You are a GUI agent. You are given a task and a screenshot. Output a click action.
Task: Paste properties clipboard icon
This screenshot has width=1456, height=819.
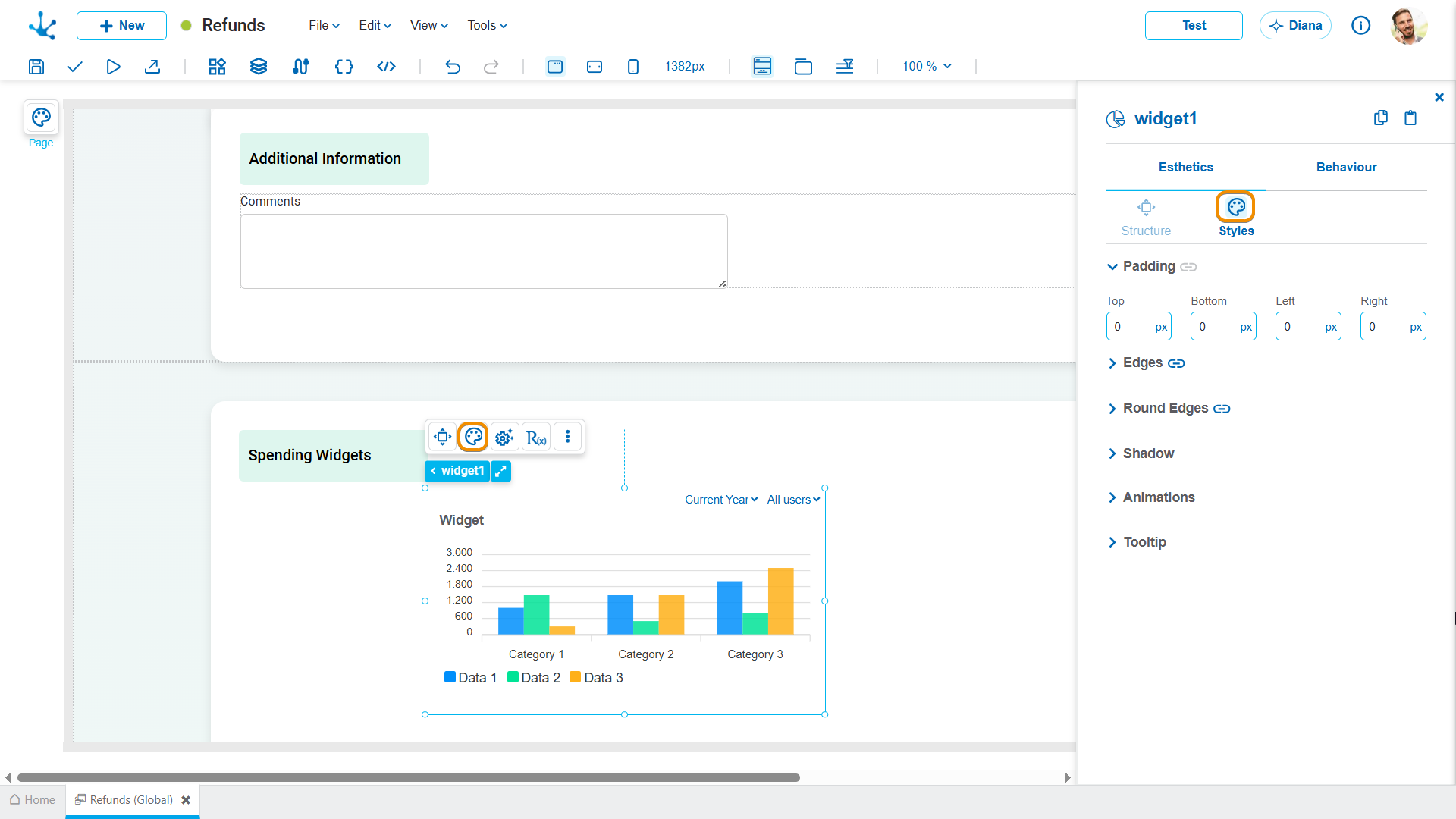point(1410,118)
